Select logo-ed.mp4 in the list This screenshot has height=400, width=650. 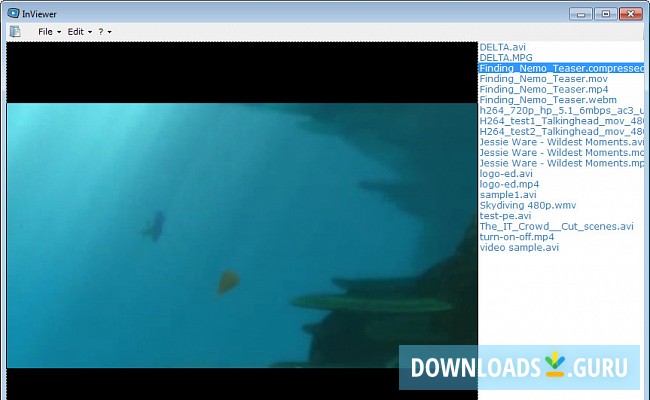pos(509,184)
